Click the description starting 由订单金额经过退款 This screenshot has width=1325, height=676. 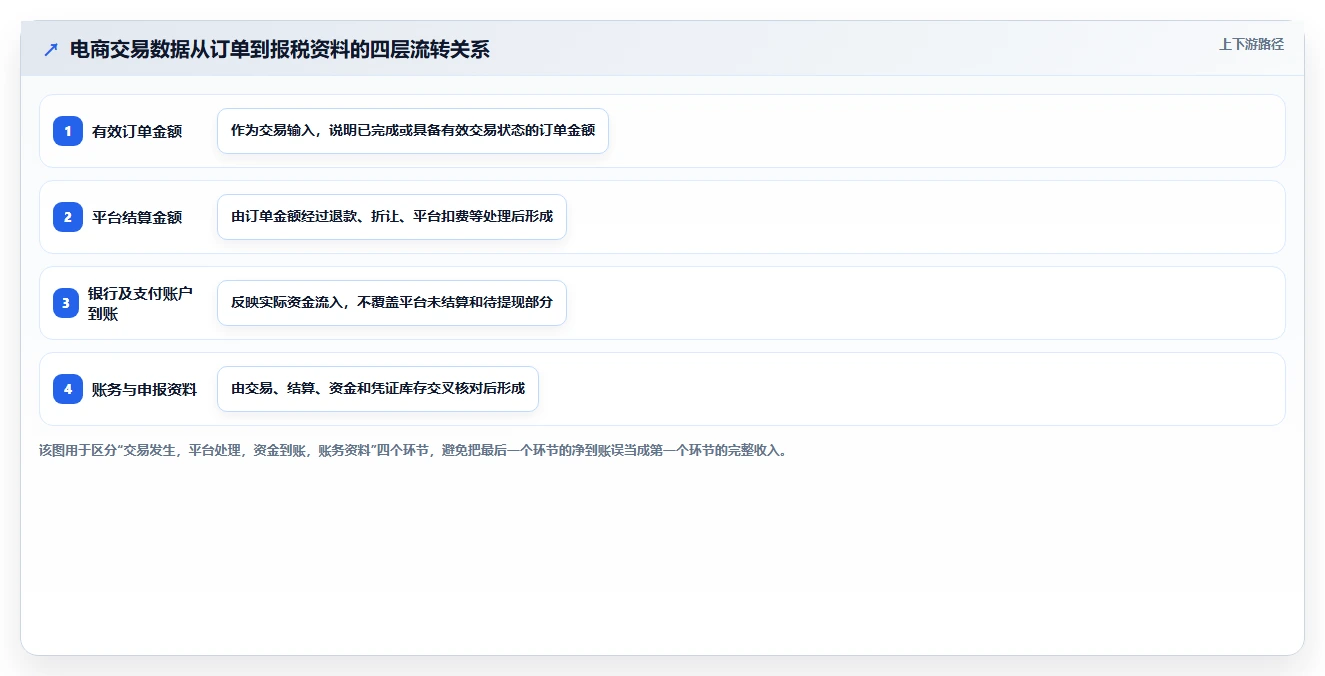[x=392, y=217]
